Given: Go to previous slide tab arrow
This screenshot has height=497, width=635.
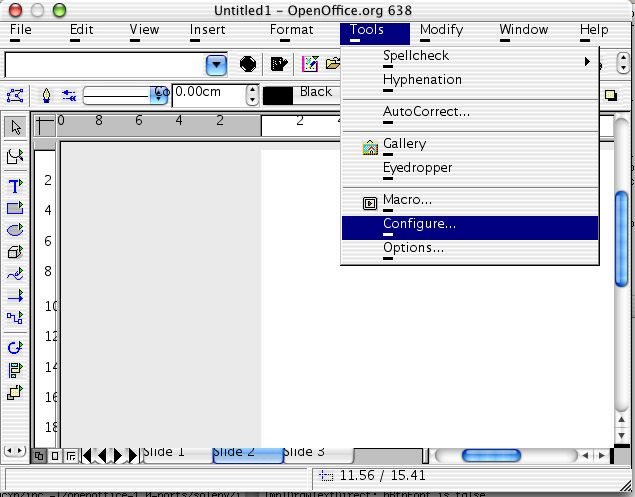Looking at the screenshot, I should (x=102, y=455).
